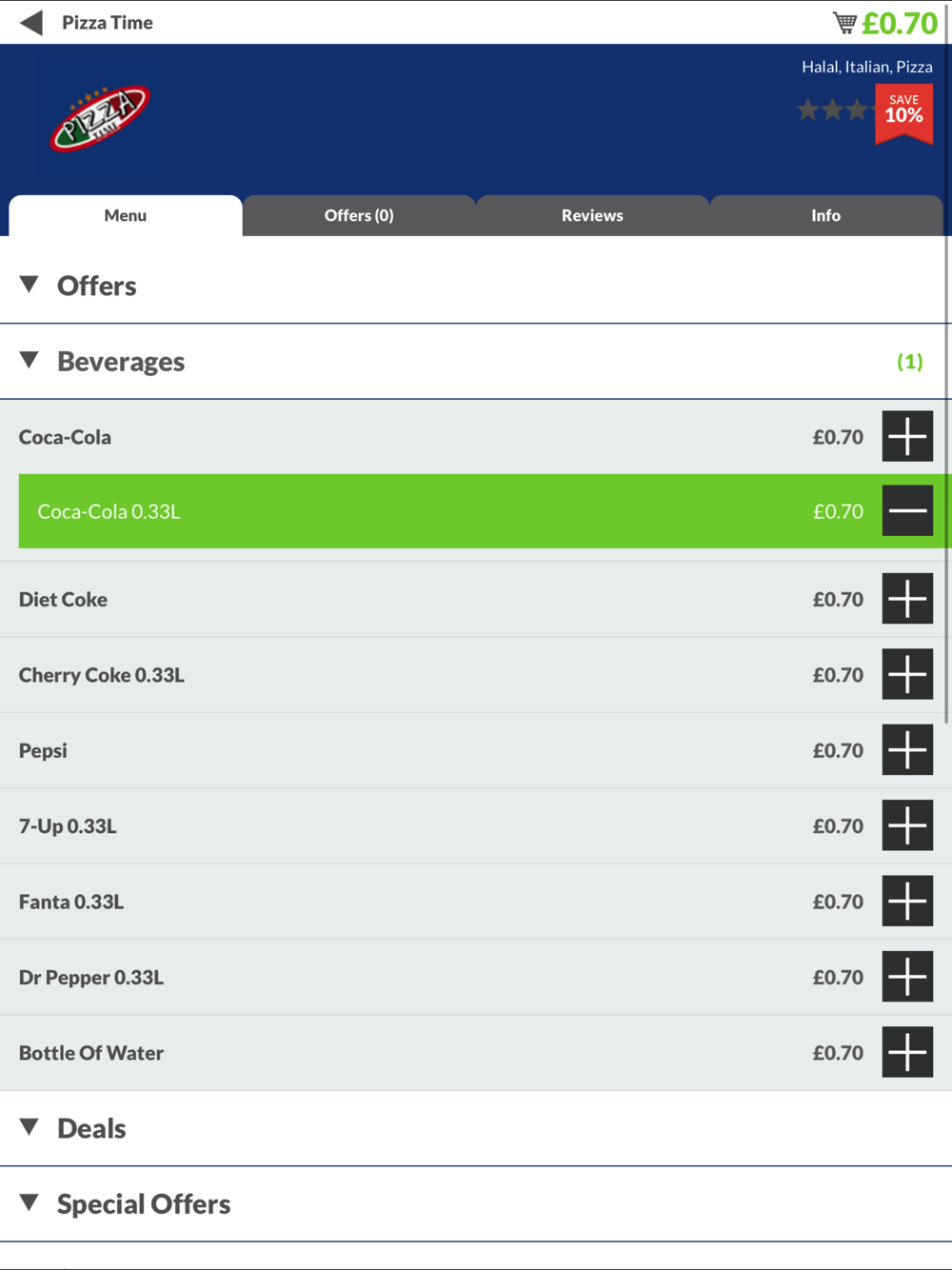Add Coca-Cola with the plus button
The width and height of the screenshot is (952, 1270).
click(x=907, y=437)
